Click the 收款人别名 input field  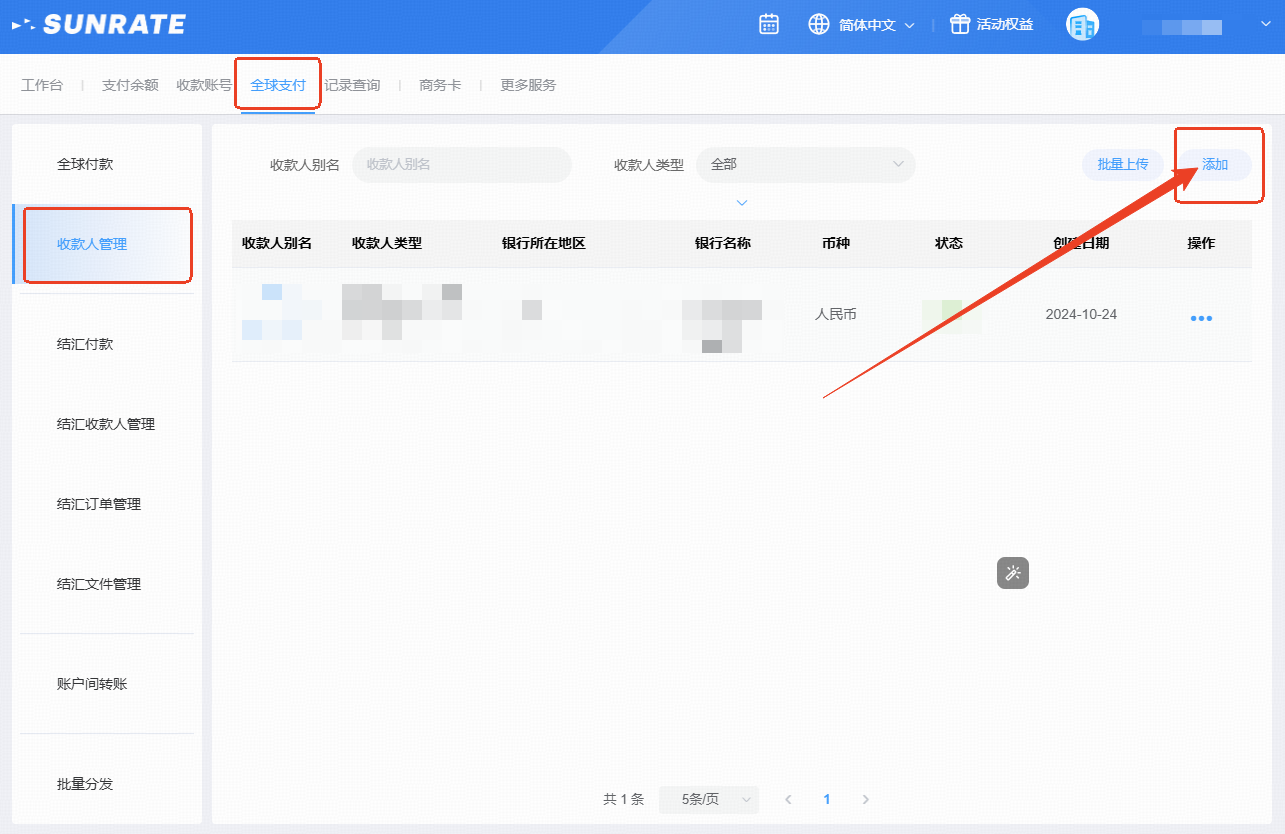(461, 165)
